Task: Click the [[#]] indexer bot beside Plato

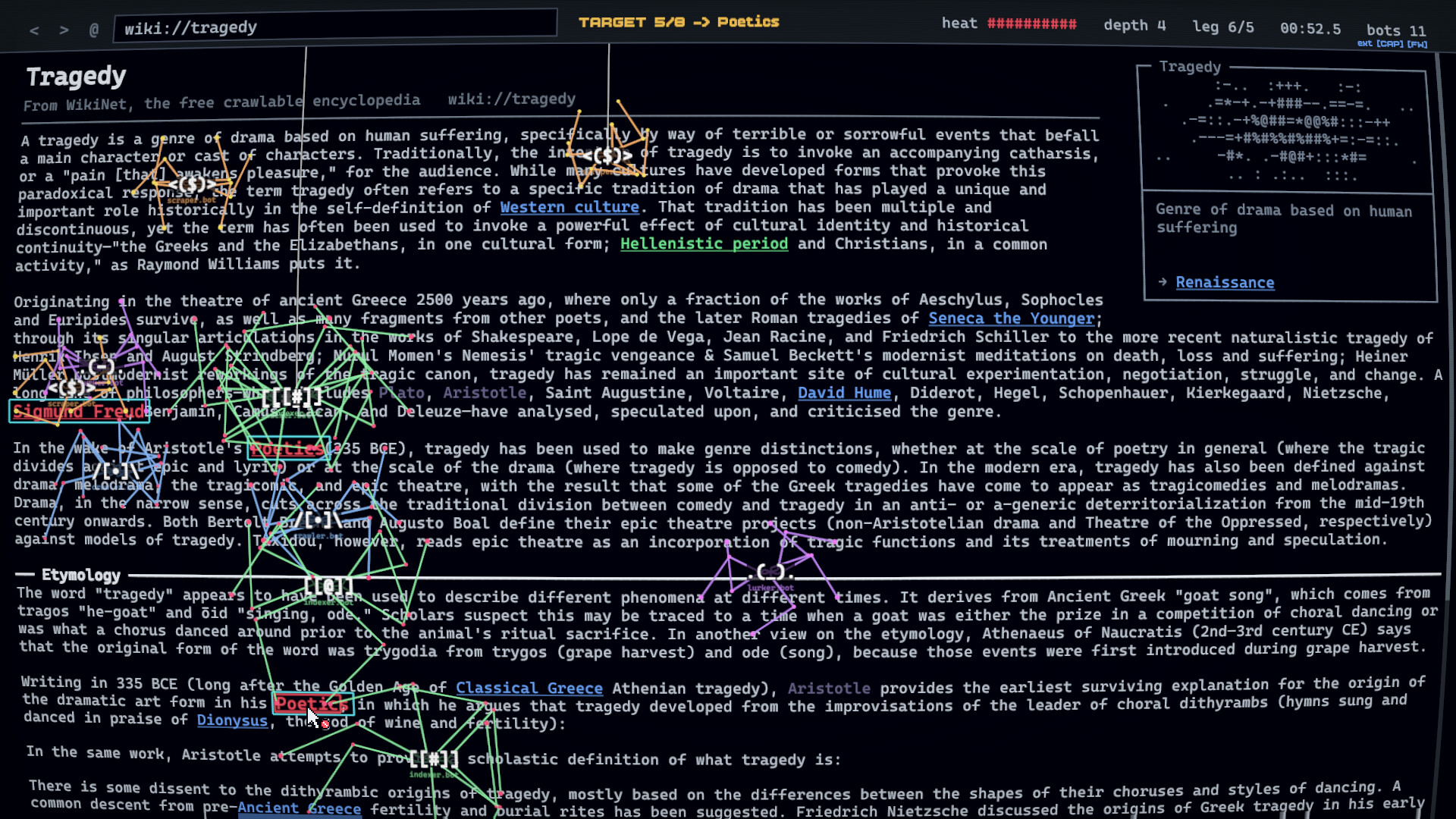Action: pos(292,397)
